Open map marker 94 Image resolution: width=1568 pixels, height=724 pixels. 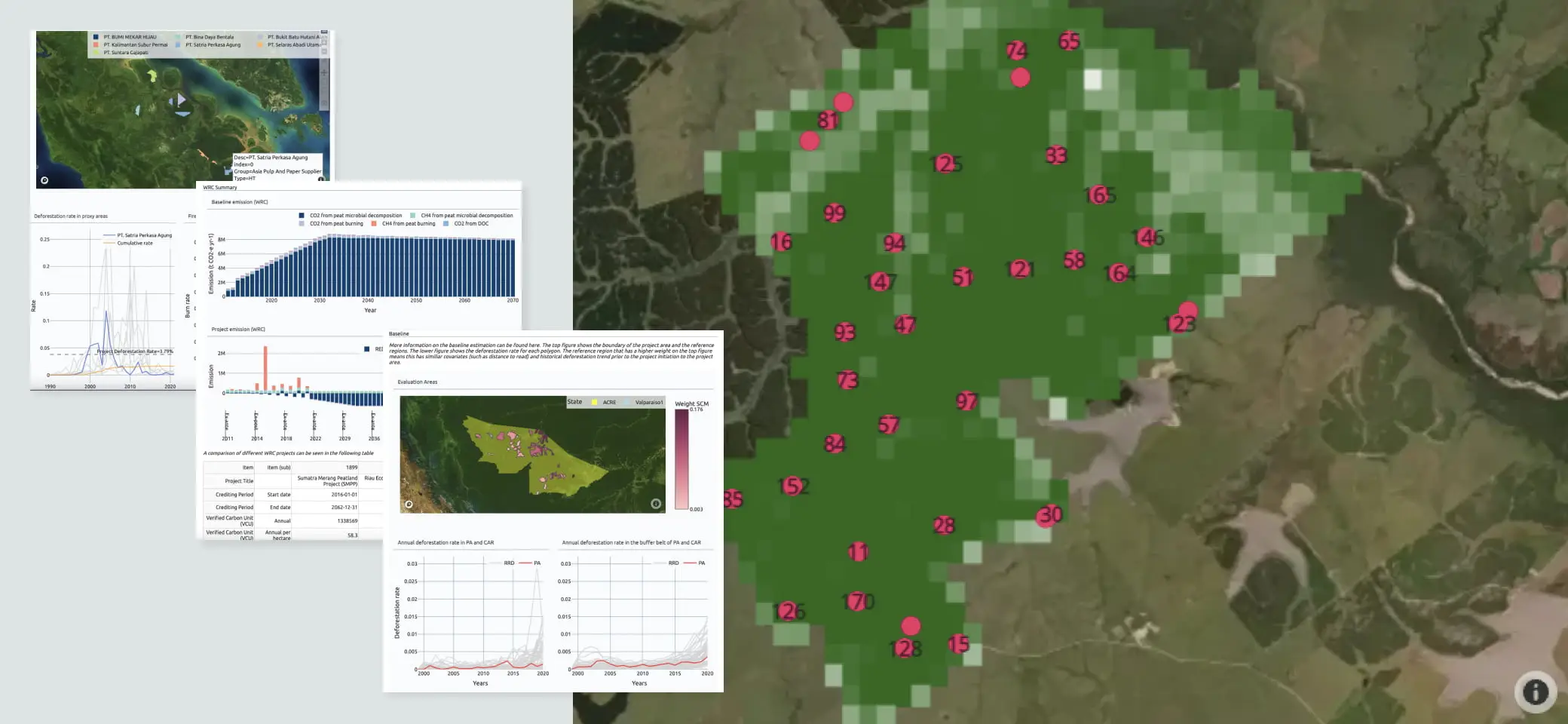(x=894, y=243)
